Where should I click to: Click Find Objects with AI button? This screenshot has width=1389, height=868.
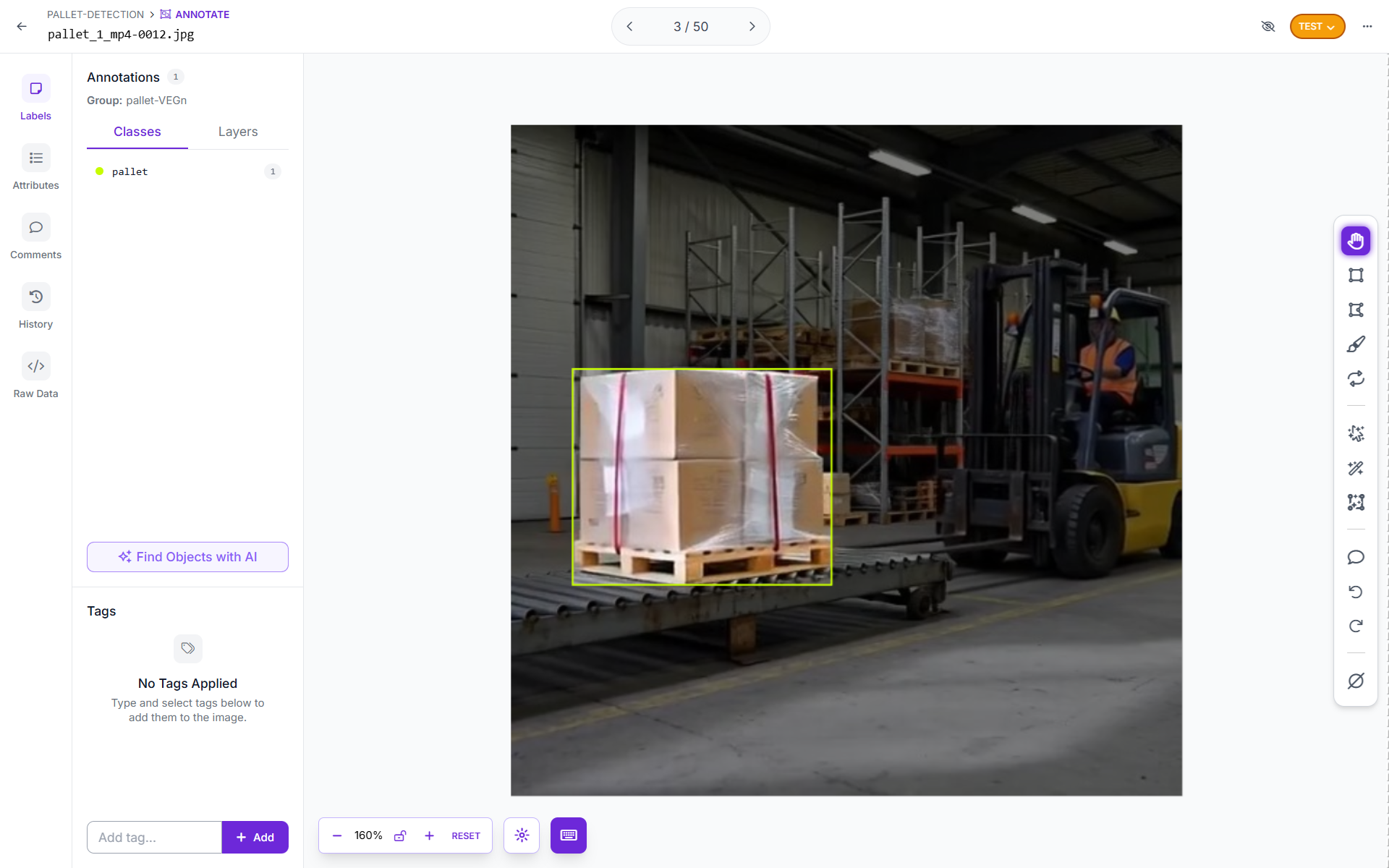coord(187,557)
